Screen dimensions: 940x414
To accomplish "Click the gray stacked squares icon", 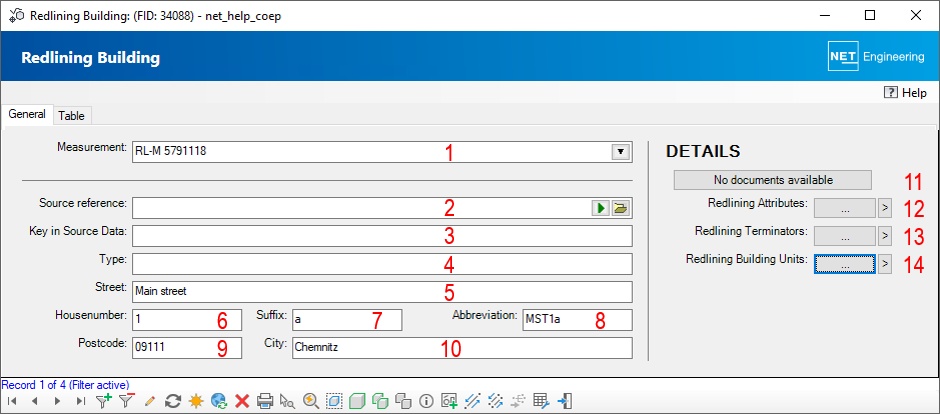I will pyautogui.click(x=403, y=401).
